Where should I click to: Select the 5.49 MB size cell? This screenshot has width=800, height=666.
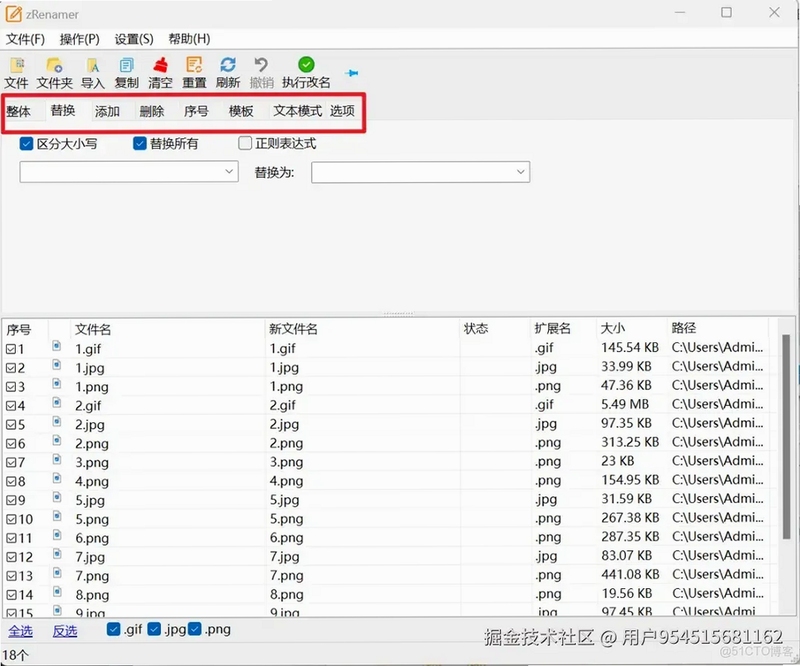click(624, 404)
